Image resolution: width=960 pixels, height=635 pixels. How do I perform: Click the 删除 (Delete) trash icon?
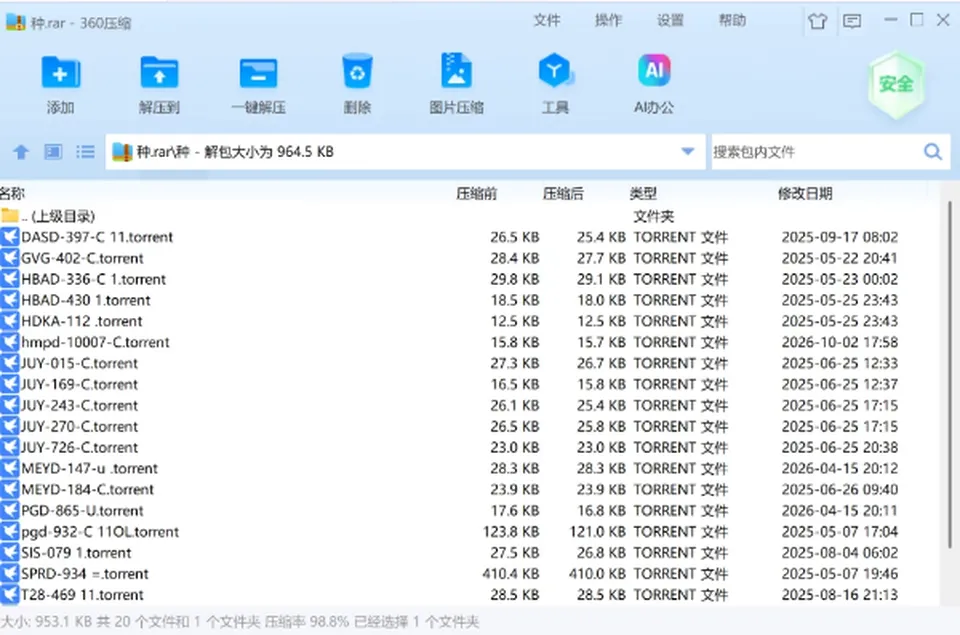pyautogui.click(x=358, y=72)
